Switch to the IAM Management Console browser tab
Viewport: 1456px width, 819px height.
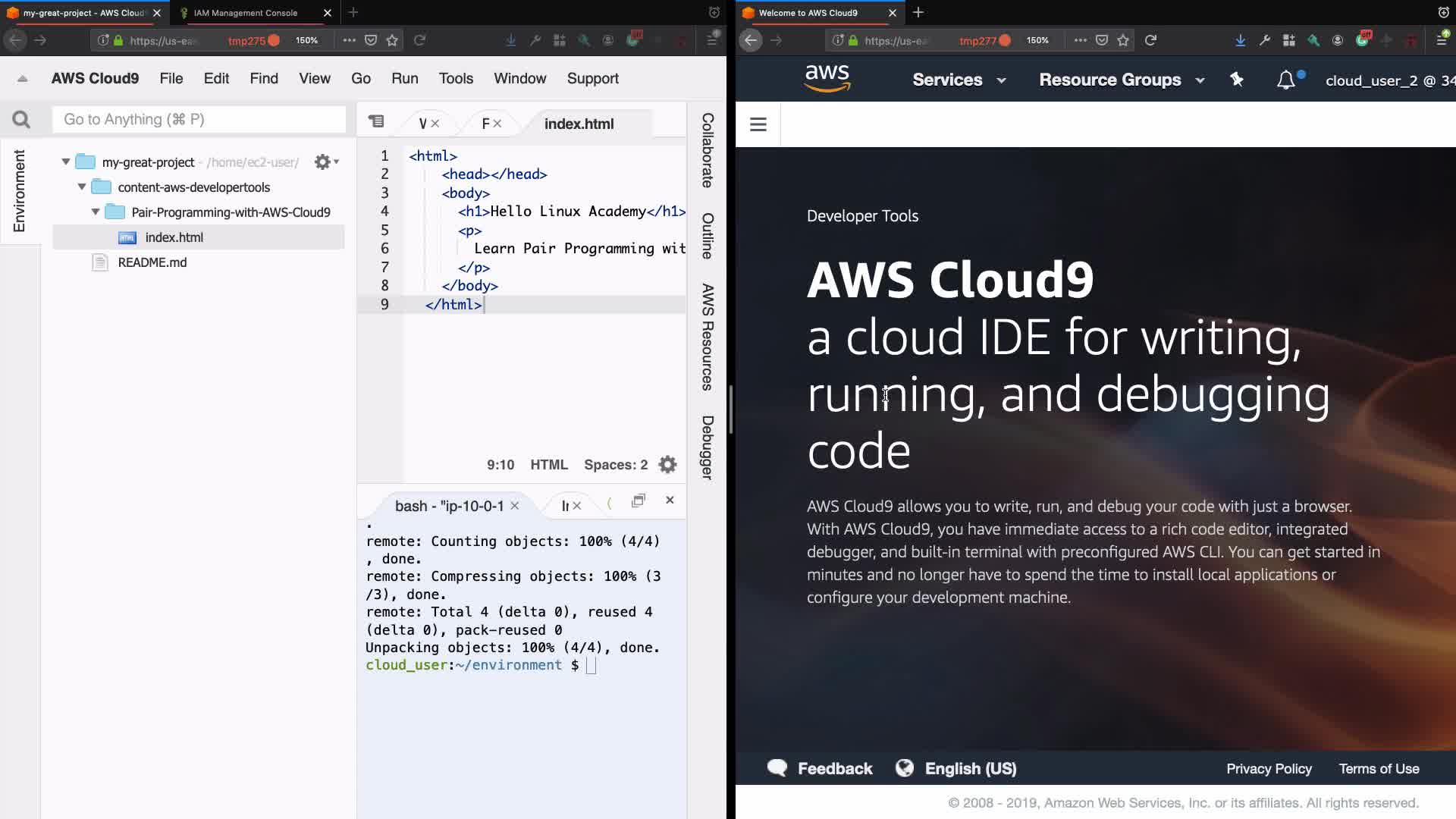pyautogui.click(x=246, y=13)
